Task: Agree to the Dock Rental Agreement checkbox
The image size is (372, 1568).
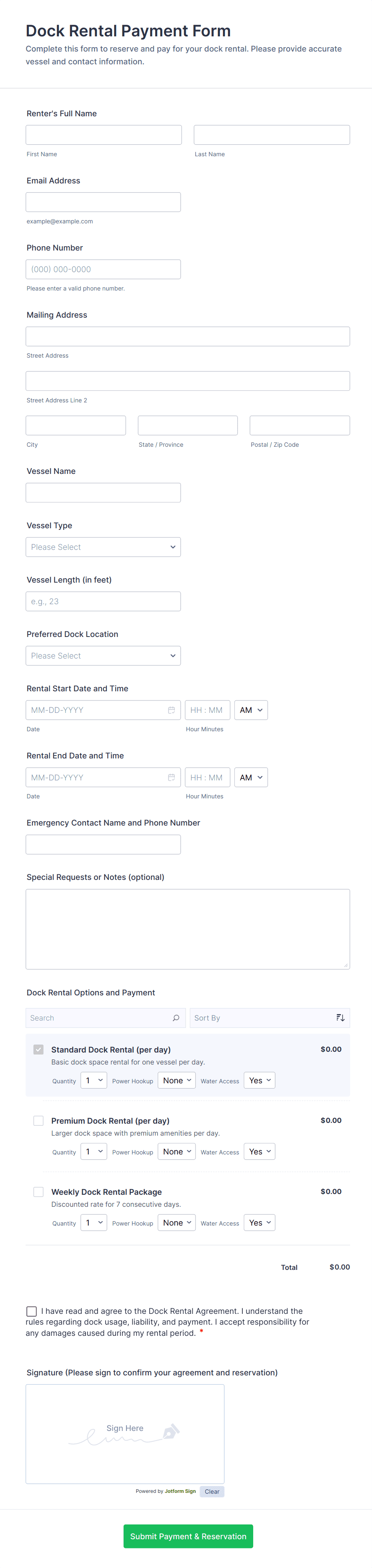Action: [31, 1311]
